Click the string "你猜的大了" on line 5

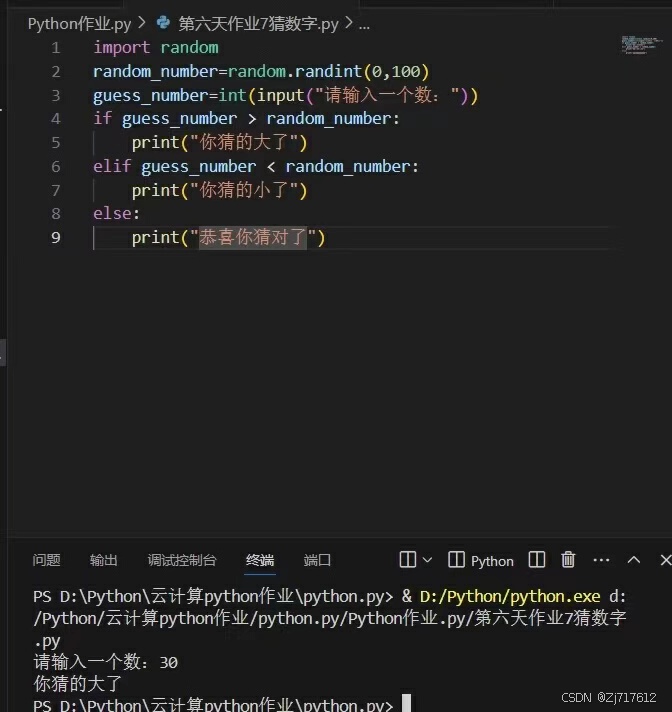point(249,142)
